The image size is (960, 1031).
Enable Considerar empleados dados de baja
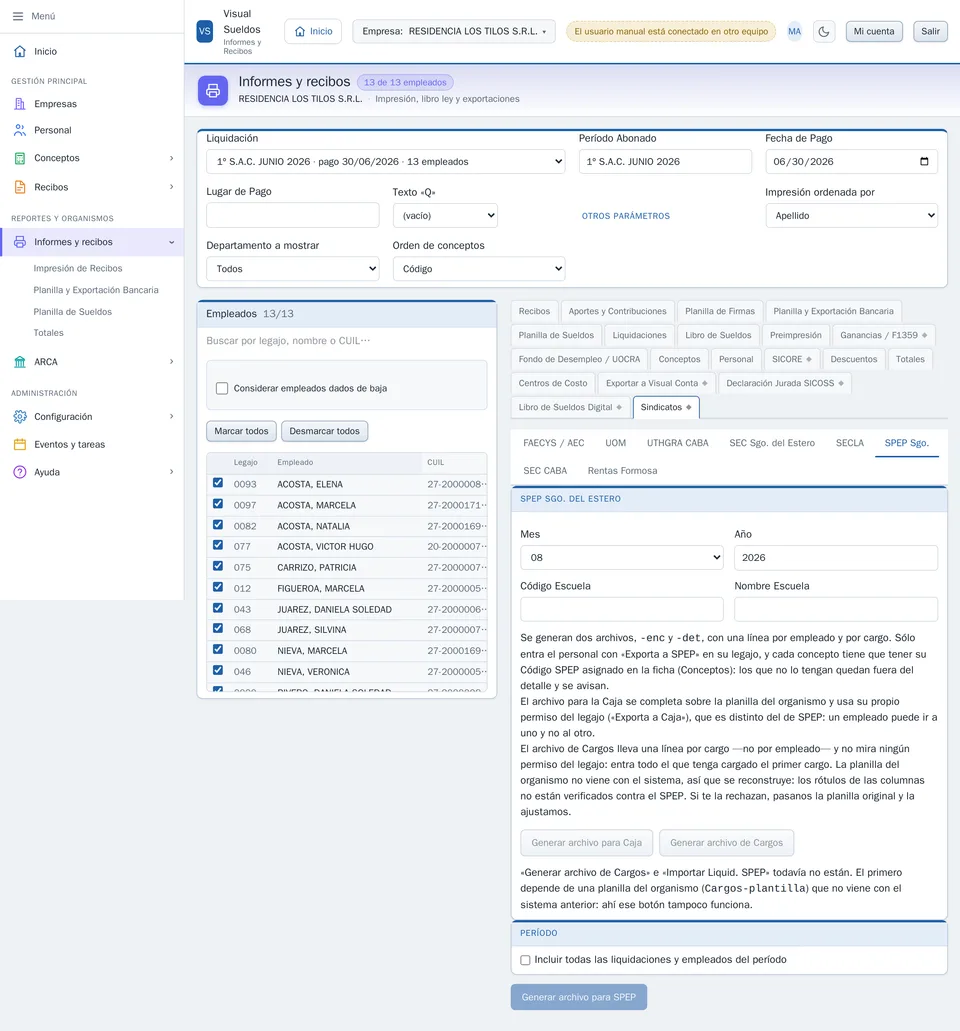pyautogui.click(x=222, y=389)
